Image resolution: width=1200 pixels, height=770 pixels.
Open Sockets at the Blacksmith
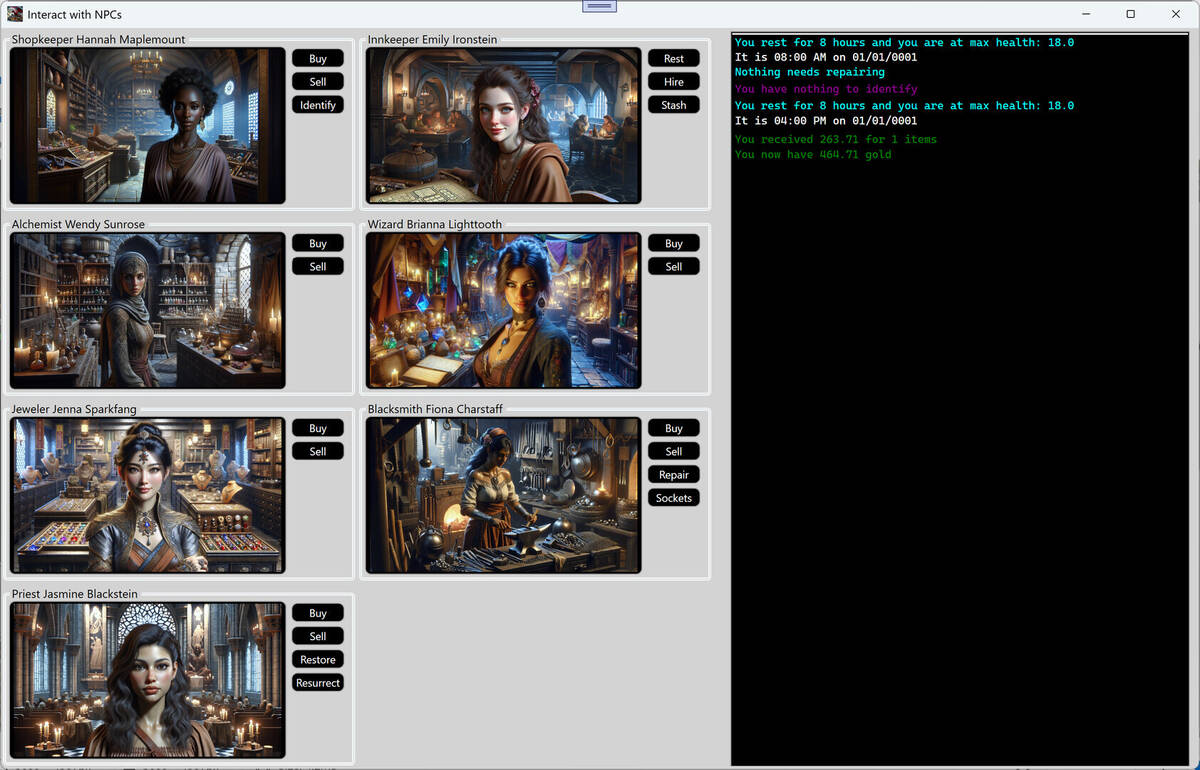pos(674,498)
